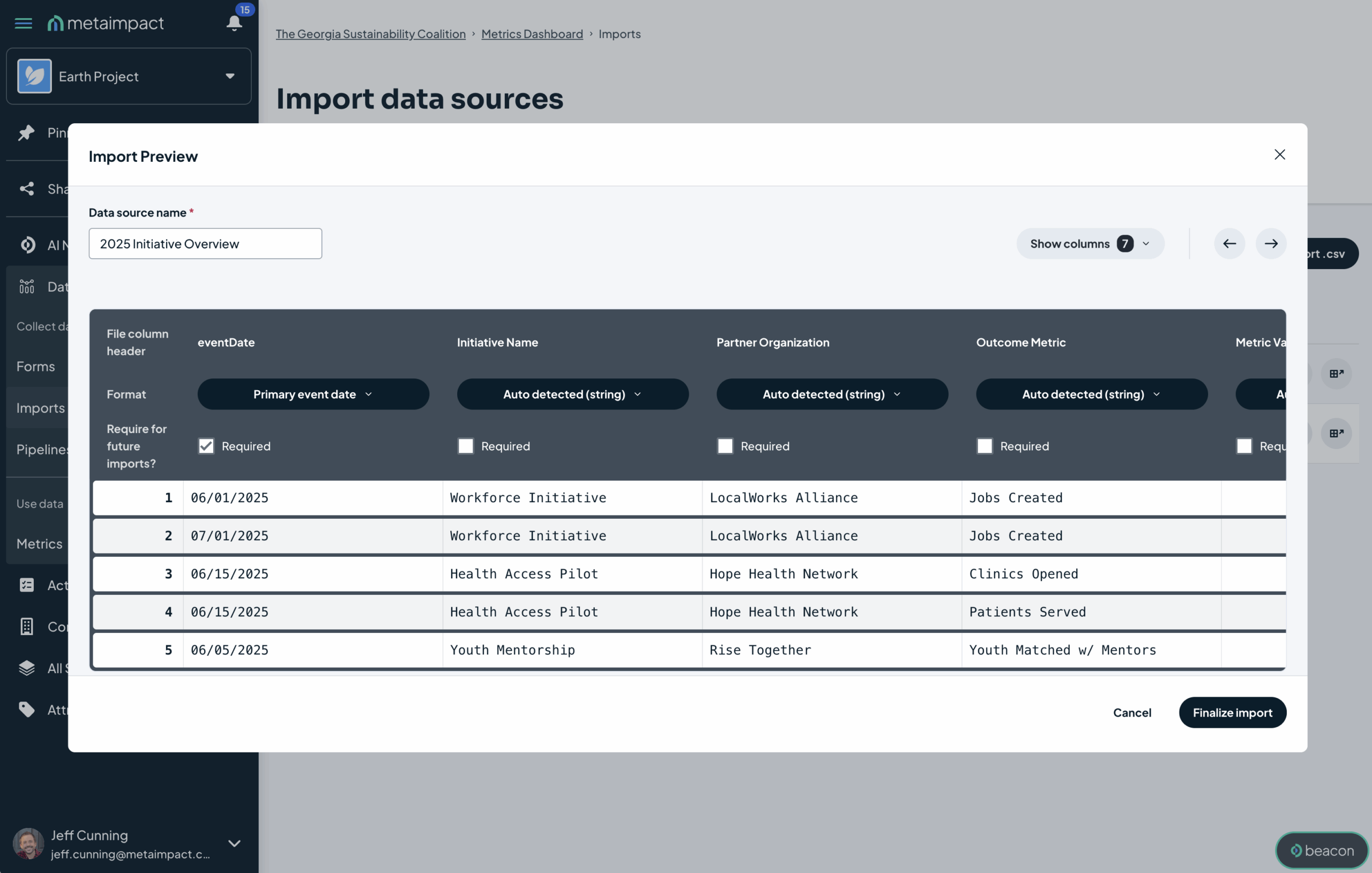
Task: Click the right arrow column navigation button
Action: click(x=1271, y=244)
